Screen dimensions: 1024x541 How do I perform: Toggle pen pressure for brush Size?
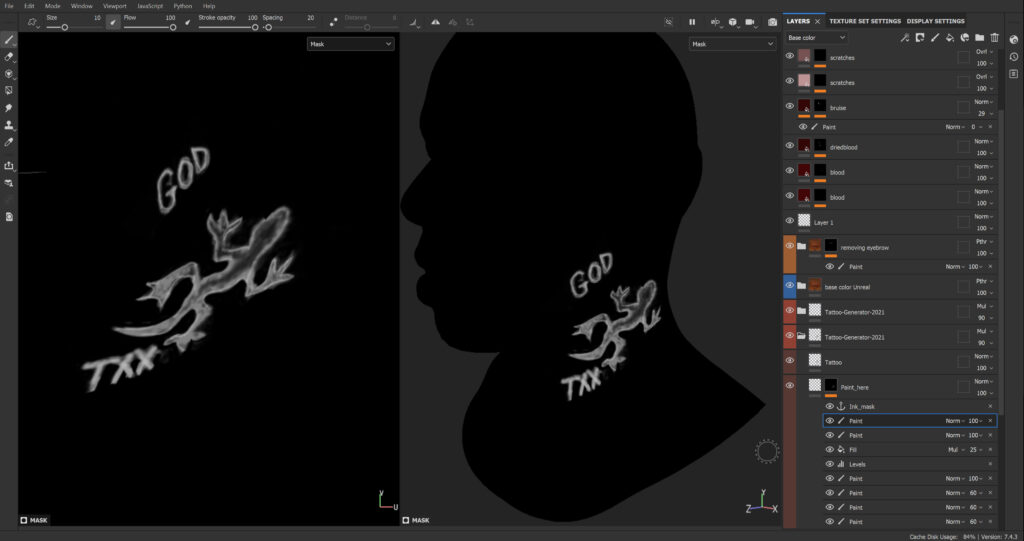click(113, 22)
